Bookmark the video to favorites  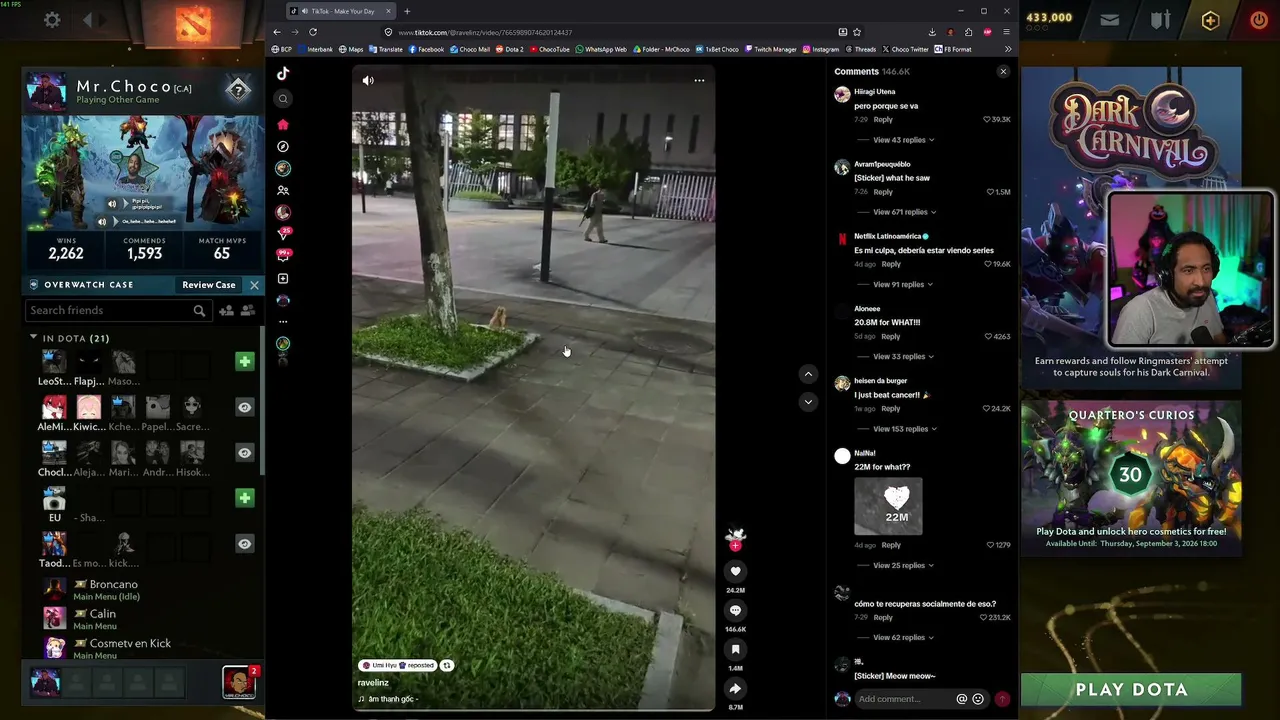tap(735, 649)
